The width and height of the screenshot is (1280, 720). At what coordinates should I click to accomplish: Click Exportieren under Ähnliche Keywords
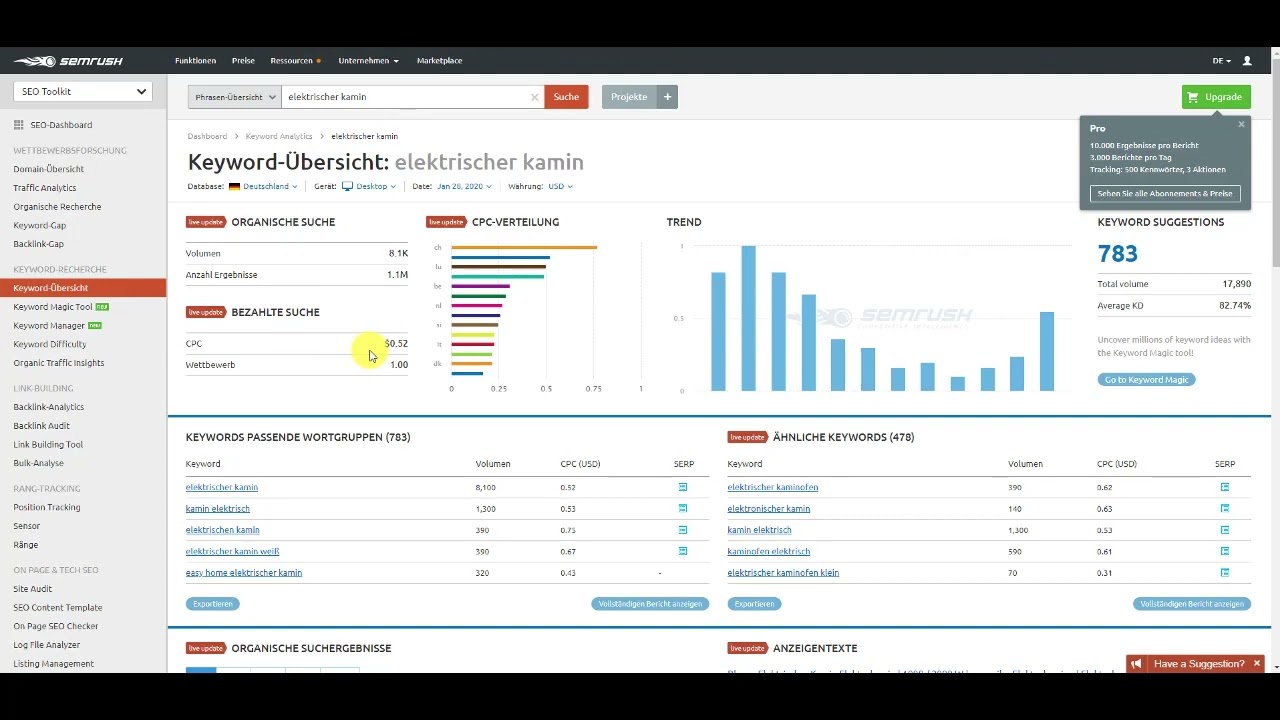(754, 604)
